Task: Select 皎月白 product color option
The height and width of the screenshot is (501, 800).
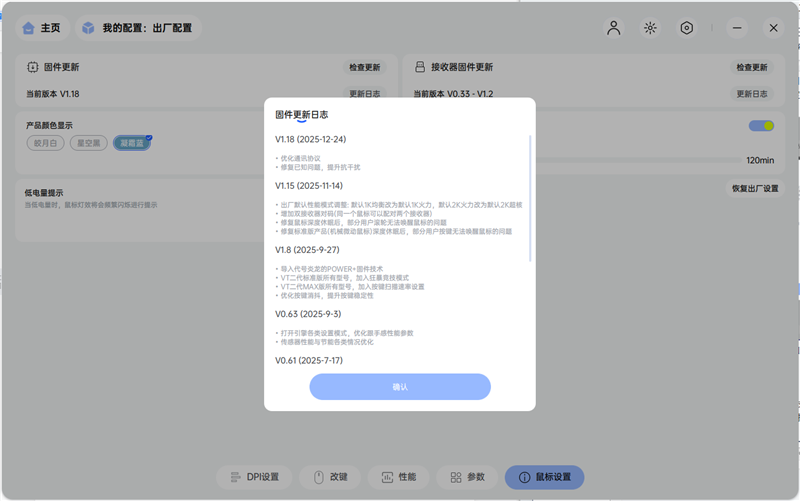Action: click(46, 143)
